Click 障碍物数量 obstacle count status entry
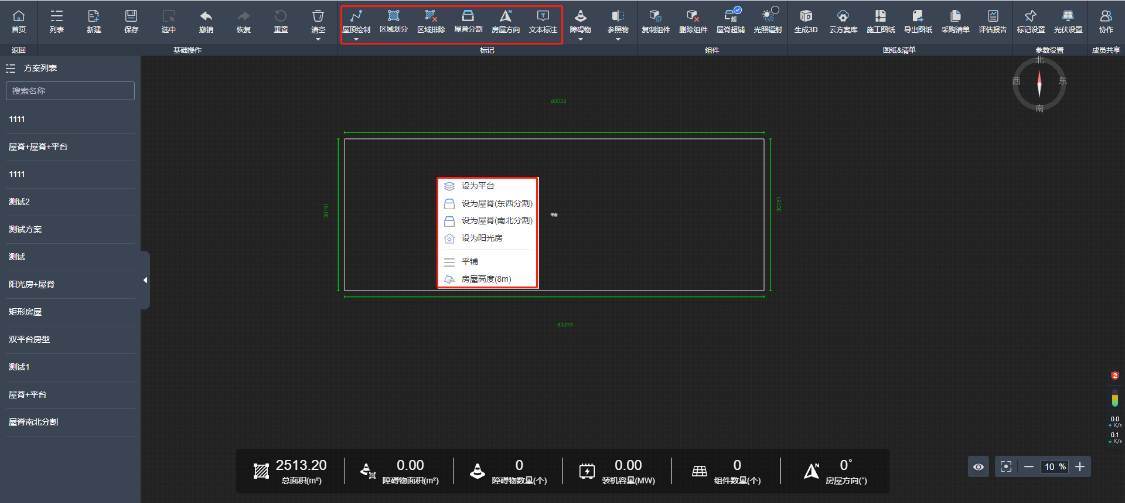Screen dimensions: 1125x503 point(508,471)
